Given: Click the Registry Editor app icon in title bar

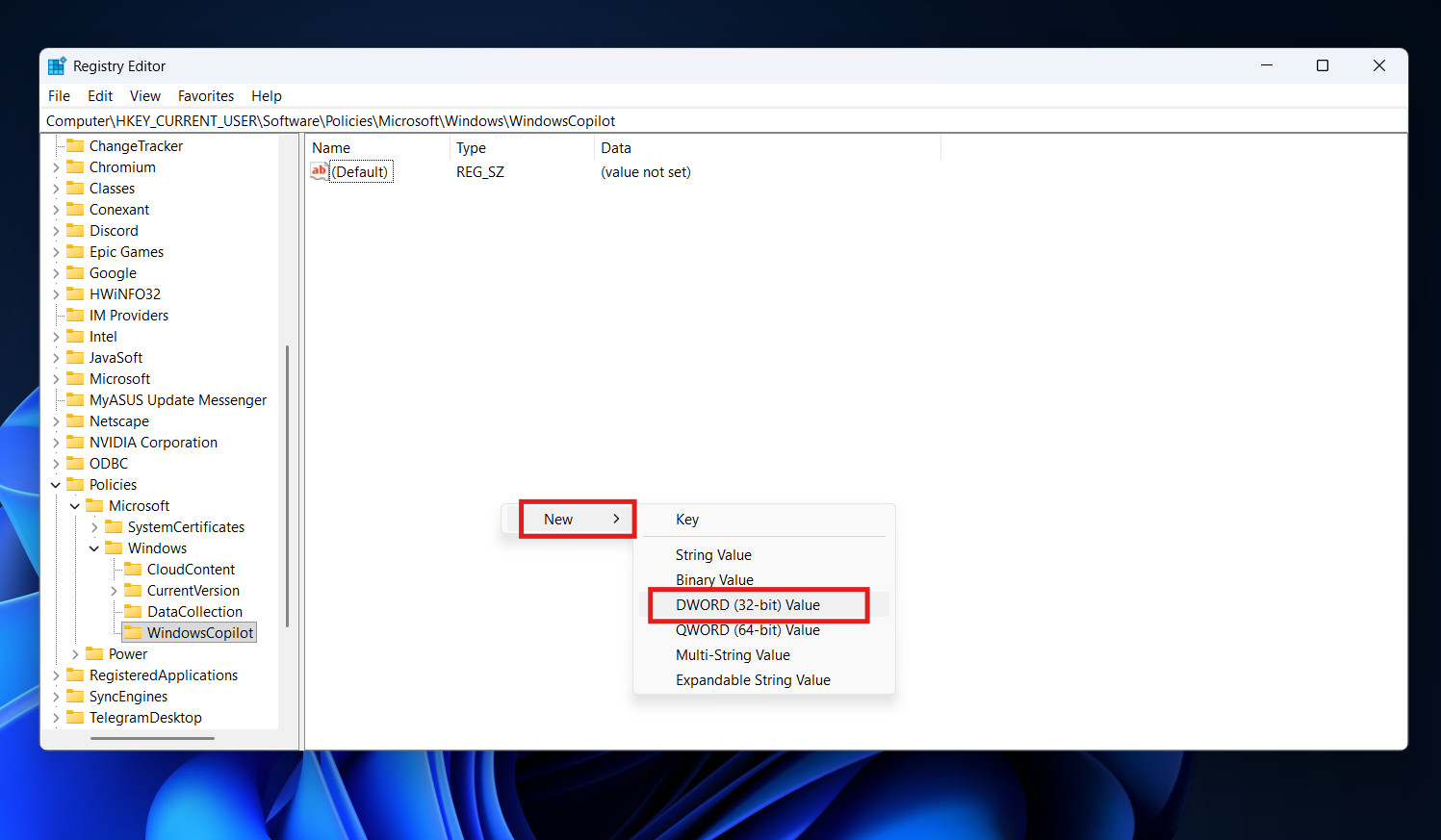Looking at the screenshot, I should (57, 66).
